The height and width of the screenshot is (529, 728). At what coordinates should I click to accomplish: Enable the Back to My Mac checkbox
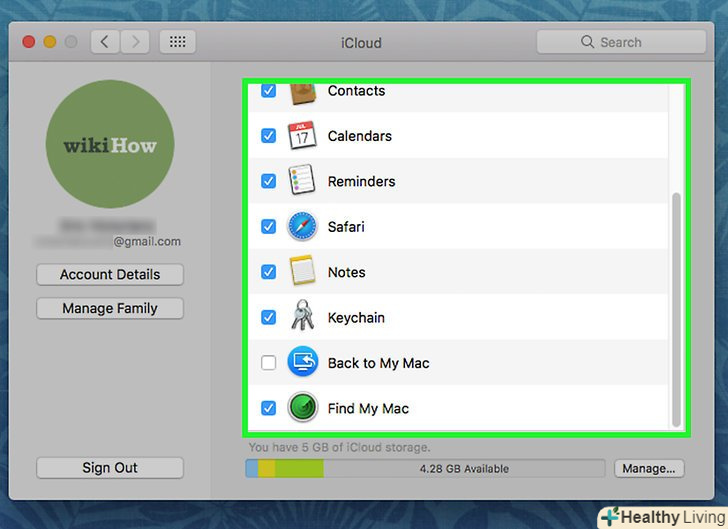(x=268, y=363)
